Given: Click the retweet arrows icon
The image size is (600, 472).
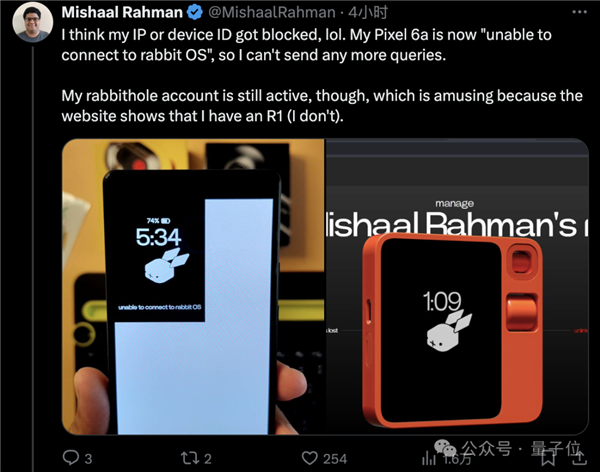Looking at the screenshot, I should pyautogui.click(x=189, y=458).
